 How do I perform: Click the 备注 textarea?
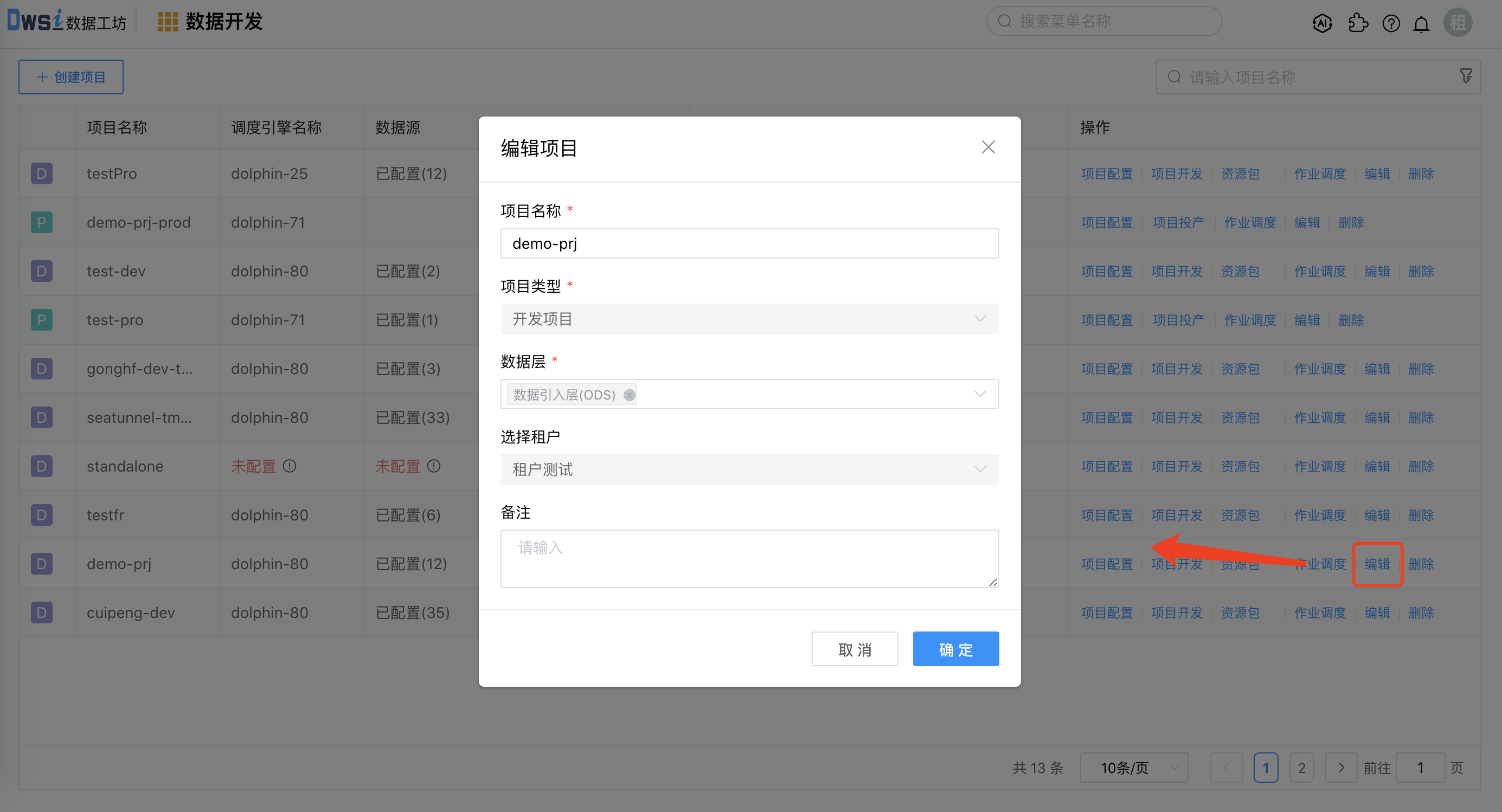749,558
